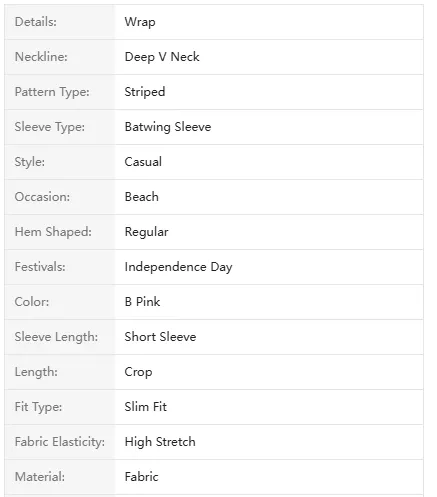Screen dimensions: 437x497
Task: Click the Striped pattern type value
Action: click(x=145, y=92)
